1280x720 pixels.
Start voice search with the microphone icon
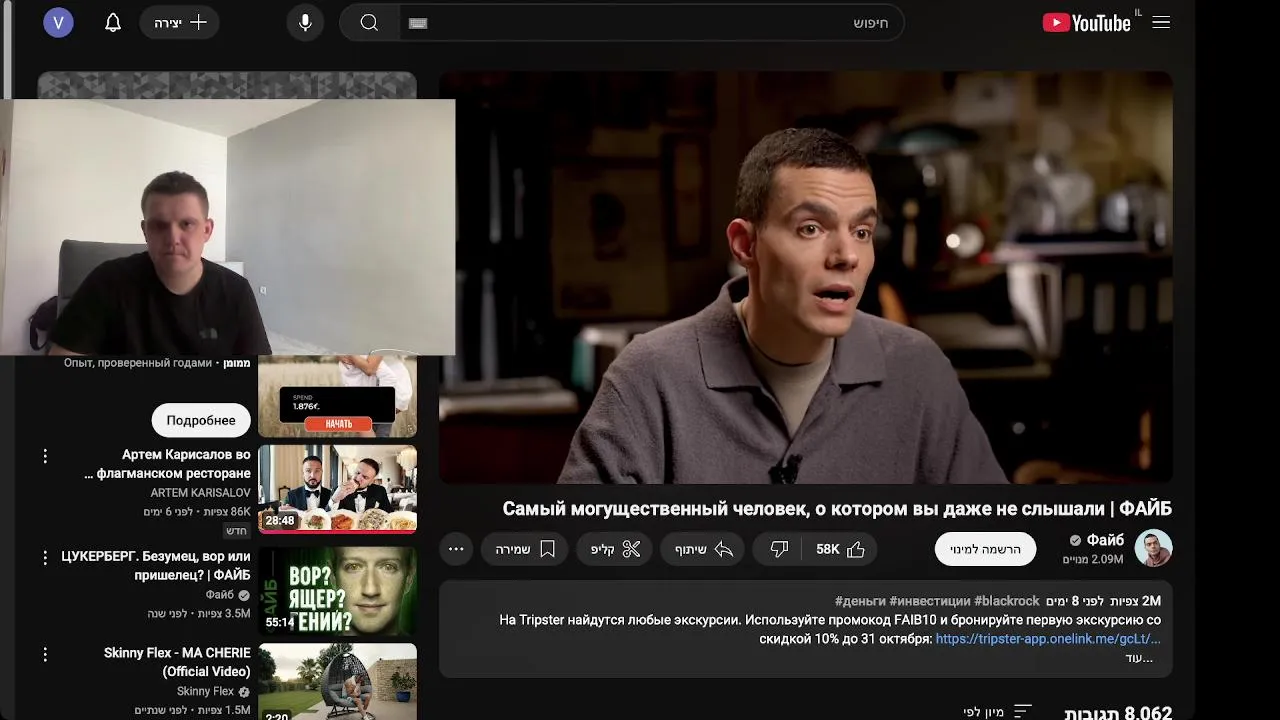pyautogui.click(x=305, y=22)
